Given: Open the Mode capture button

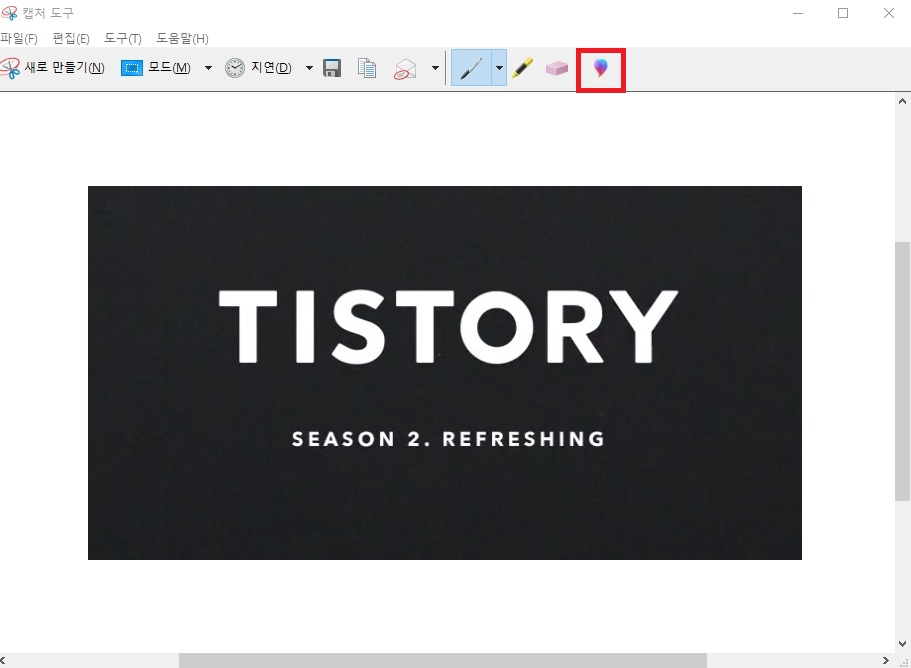Looking at the screenshot, I should point(156,68).
